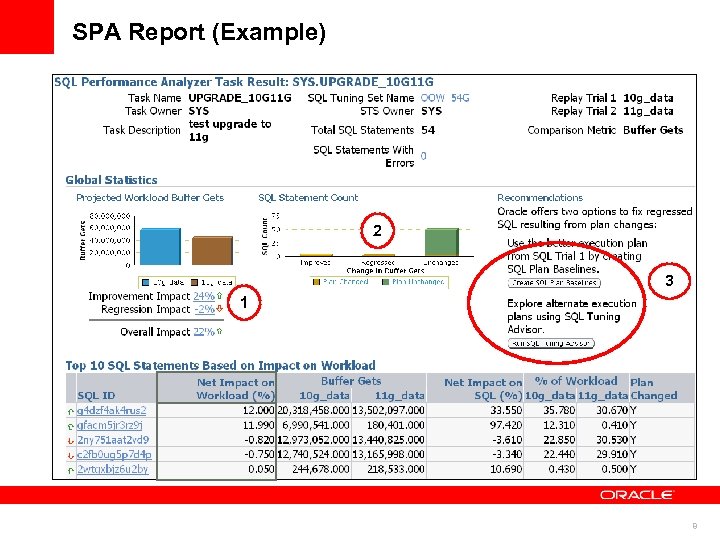Click the brown bar in Projected Workload Buffer Gets chart
Image resolution: width=720 pixels, height=540 pixels.
pos(212,251)
